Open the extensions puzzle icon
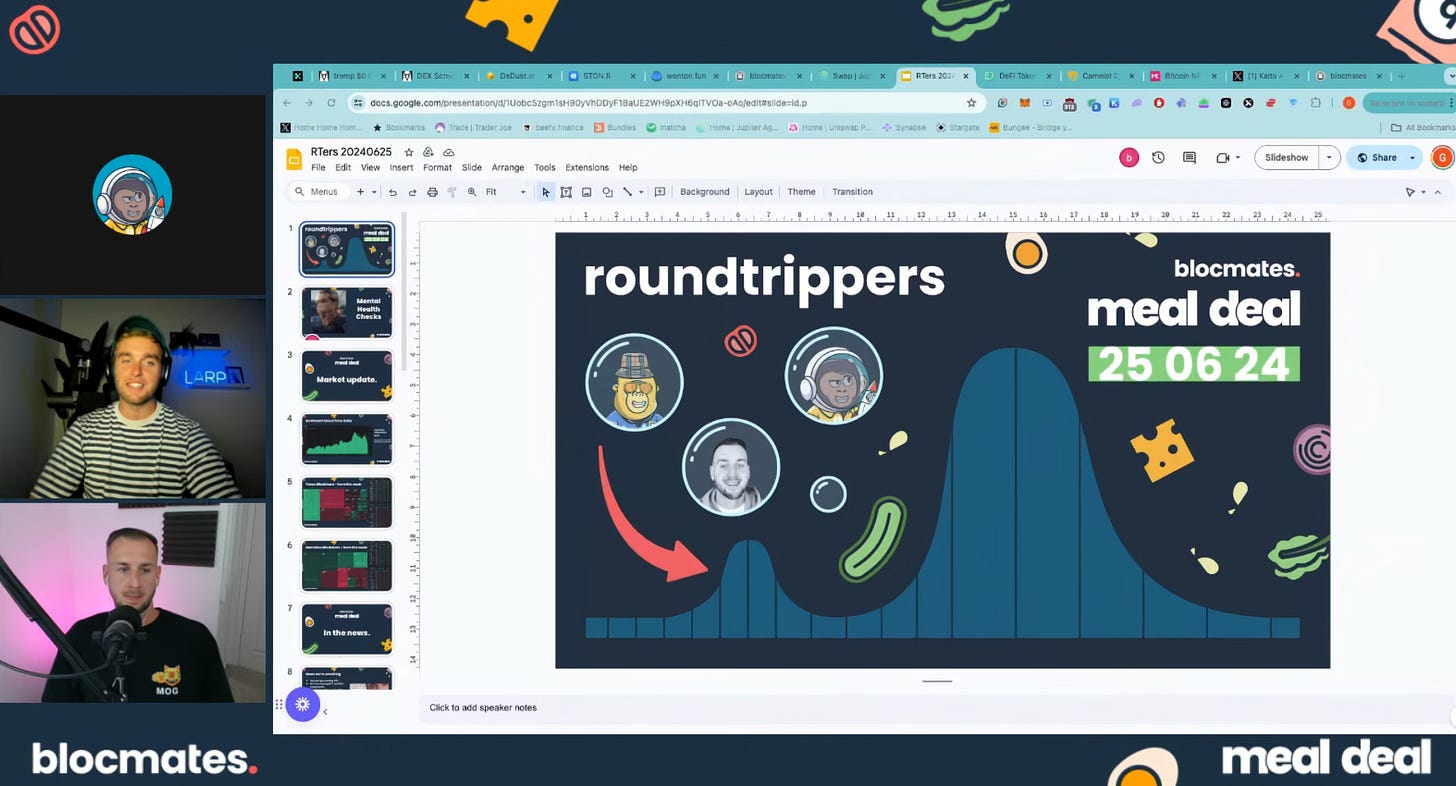This screenshot has width=1456, height=786. (x=1316, y=103)
